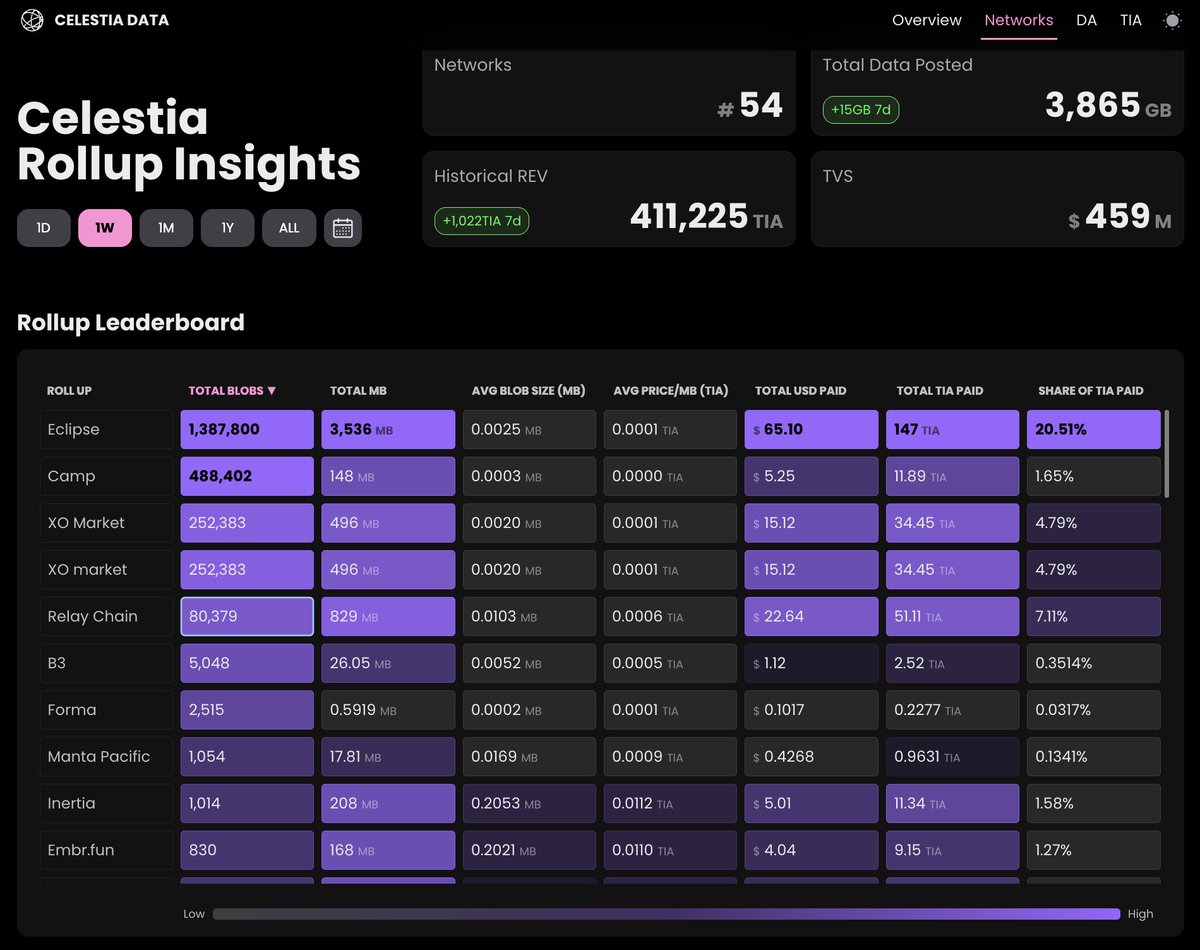
Task: Open the Manta Pacific rollup
Action: point(107,757)
